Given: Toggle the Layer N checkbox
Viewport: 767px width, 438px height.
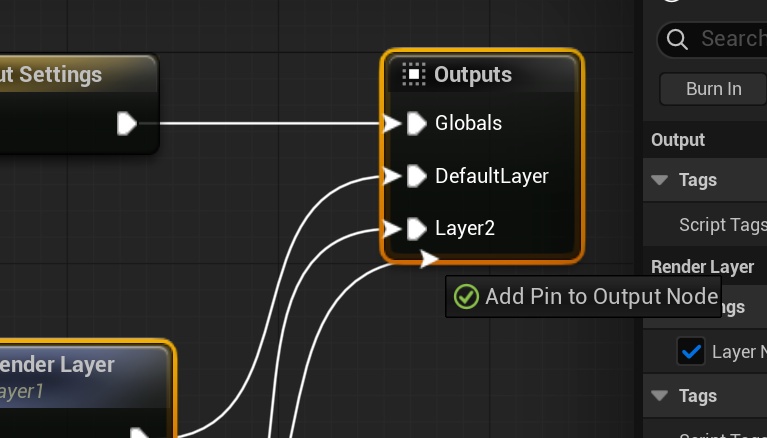Looking at the screenshot, I should [691, 352].
